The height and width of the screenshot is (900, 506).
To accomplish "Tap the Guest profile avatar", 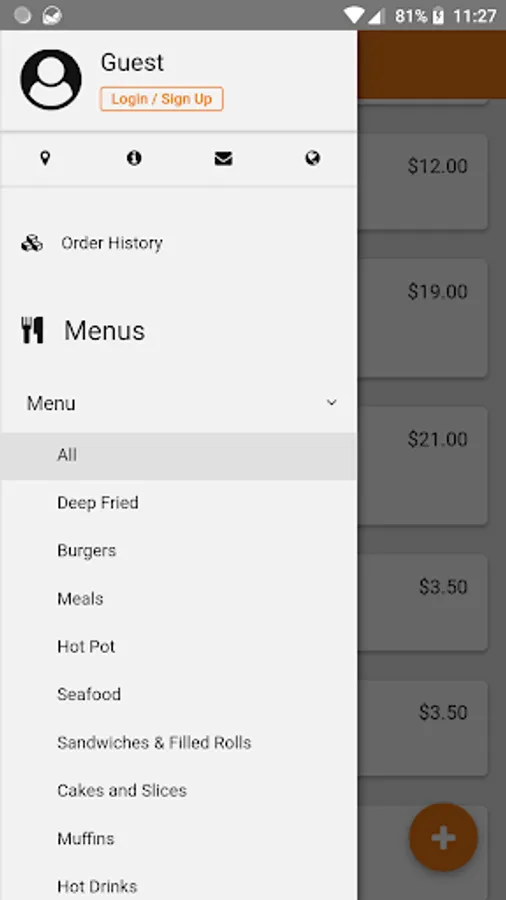I will [51, 79].
